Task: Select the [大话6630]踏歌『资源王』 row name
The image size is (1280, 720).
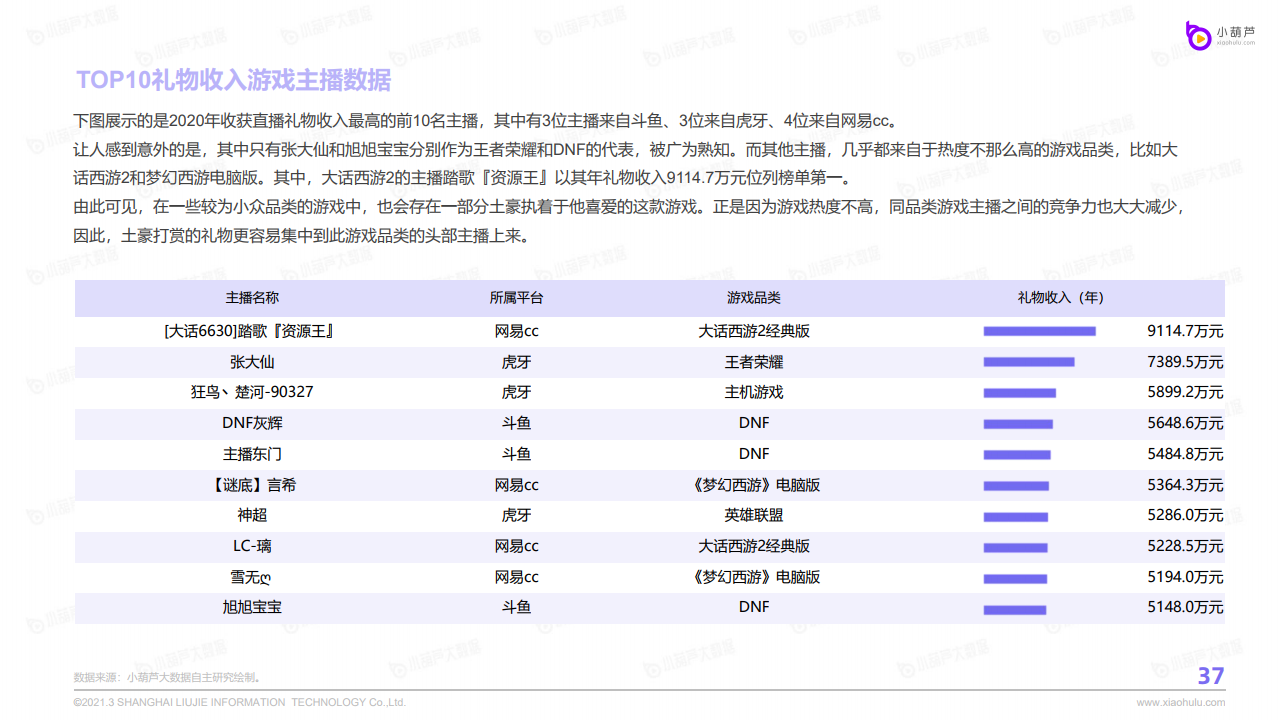Action: (248, 331)
